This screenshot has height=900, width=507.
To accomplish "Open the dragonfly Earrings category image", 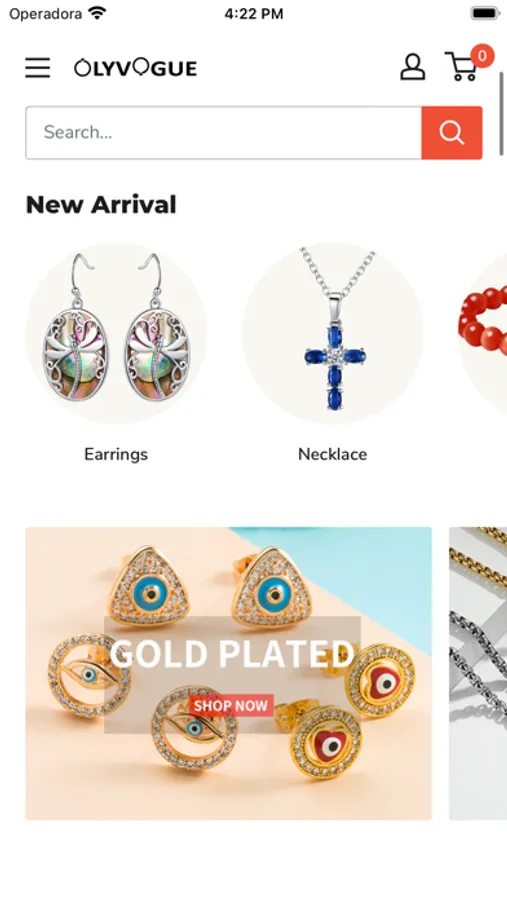I will tap(116, 333).
